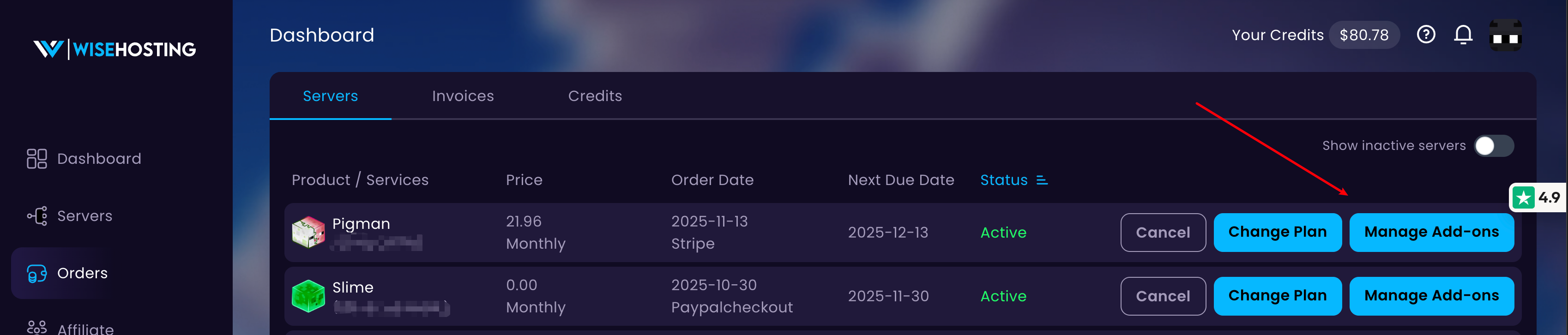
Task: Open the notifications bell
Action: [1463, 35]
